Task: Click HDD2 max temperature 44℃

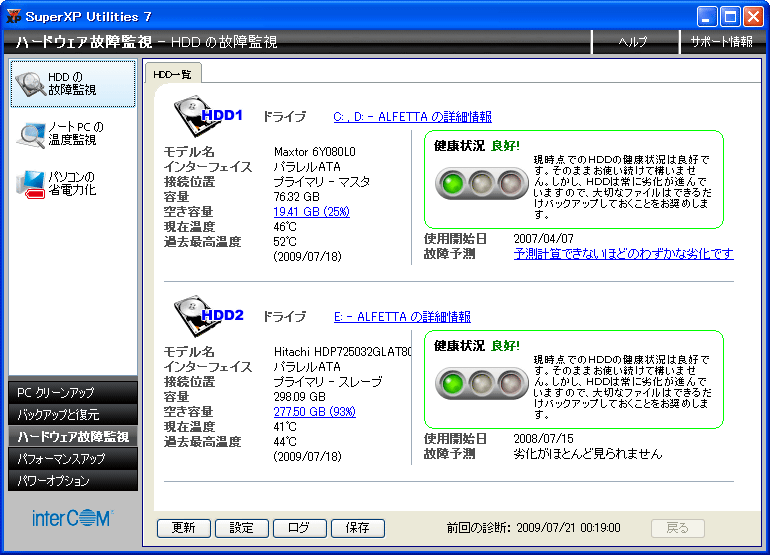Action: point(285,442)
